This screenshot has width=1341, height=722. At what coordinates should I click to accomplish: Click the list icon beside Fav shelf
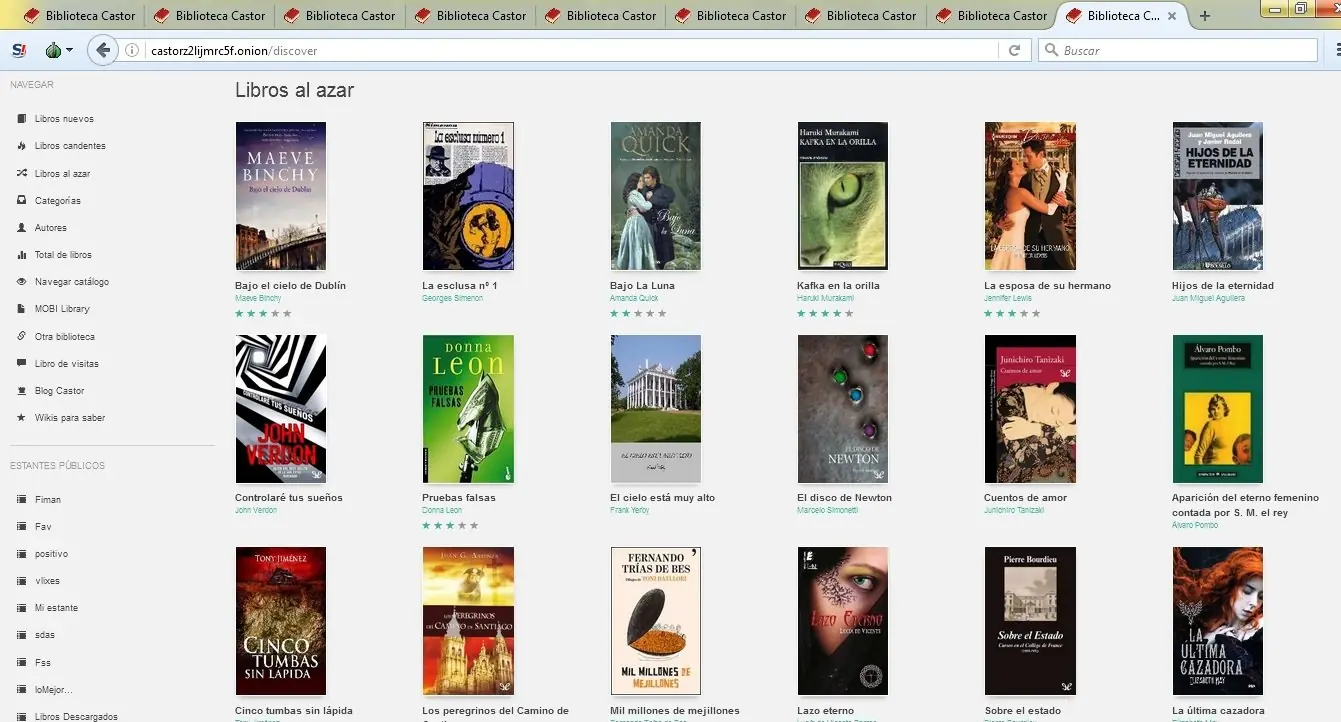click(x=22, y=526)
